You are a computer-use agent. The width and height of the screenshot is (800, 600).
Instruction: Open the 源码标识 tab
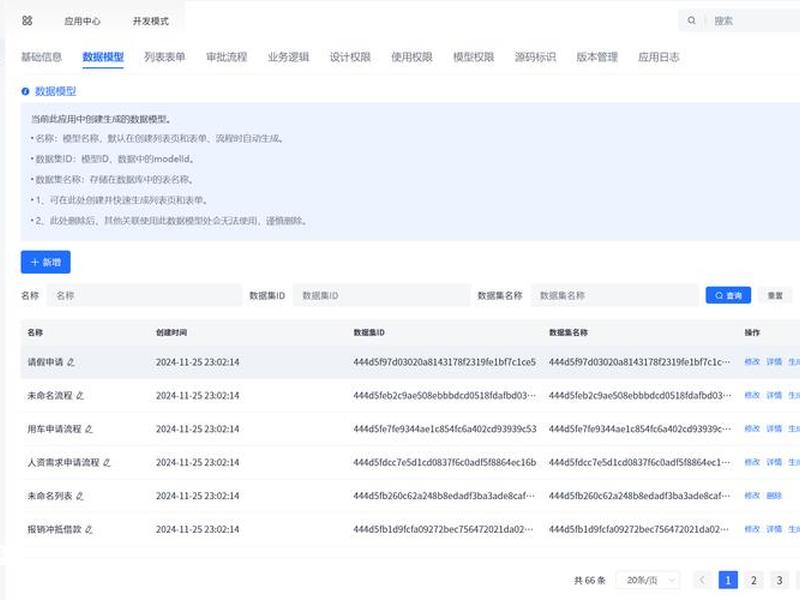(535, 57)
